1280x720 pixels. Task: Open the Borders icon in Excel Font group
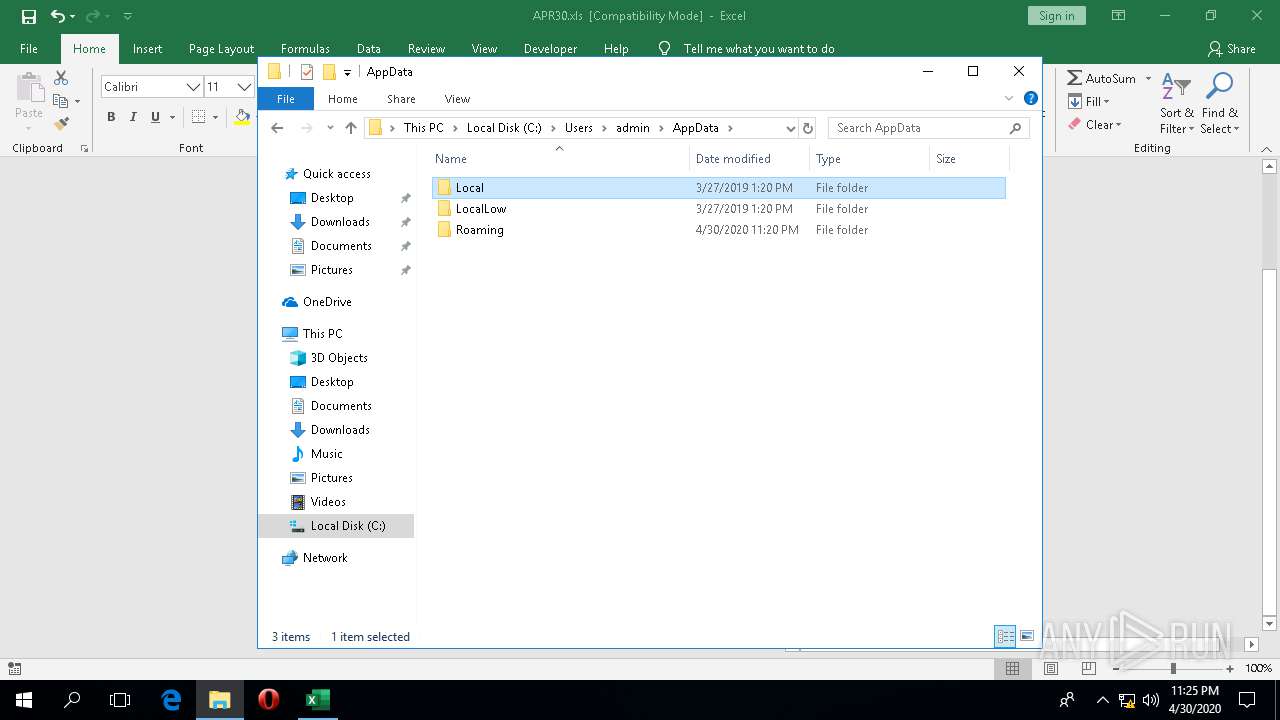(198, 117)
